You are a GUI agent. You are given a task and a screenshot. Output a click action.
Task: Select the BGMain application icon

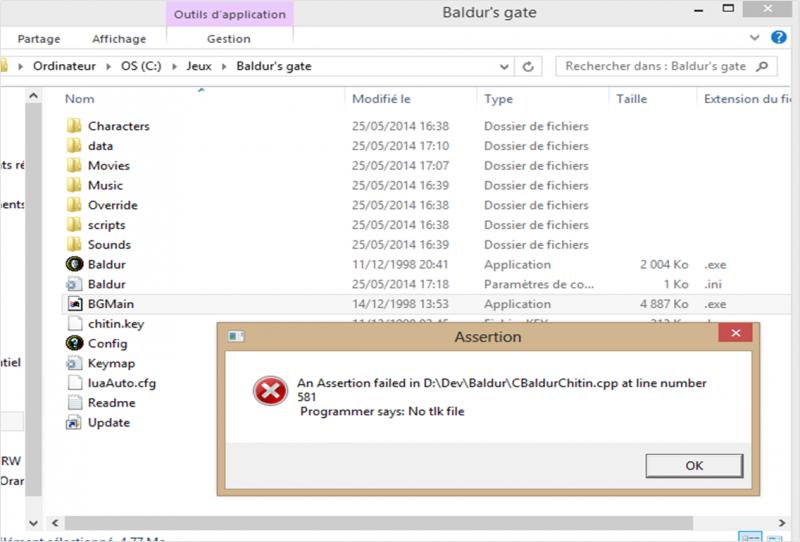click(x=74, y=304)
